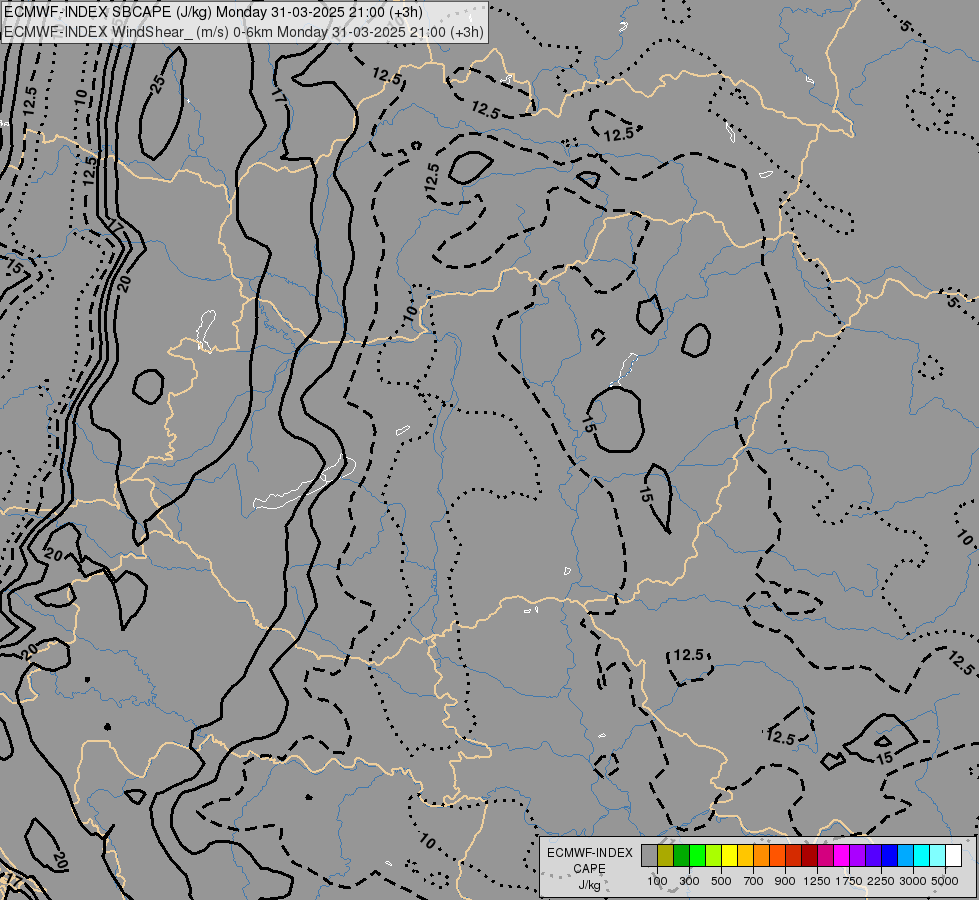Click the 300 value on legend scale
The height and width of the screenshot is (900, 979).
click(689, 881)
